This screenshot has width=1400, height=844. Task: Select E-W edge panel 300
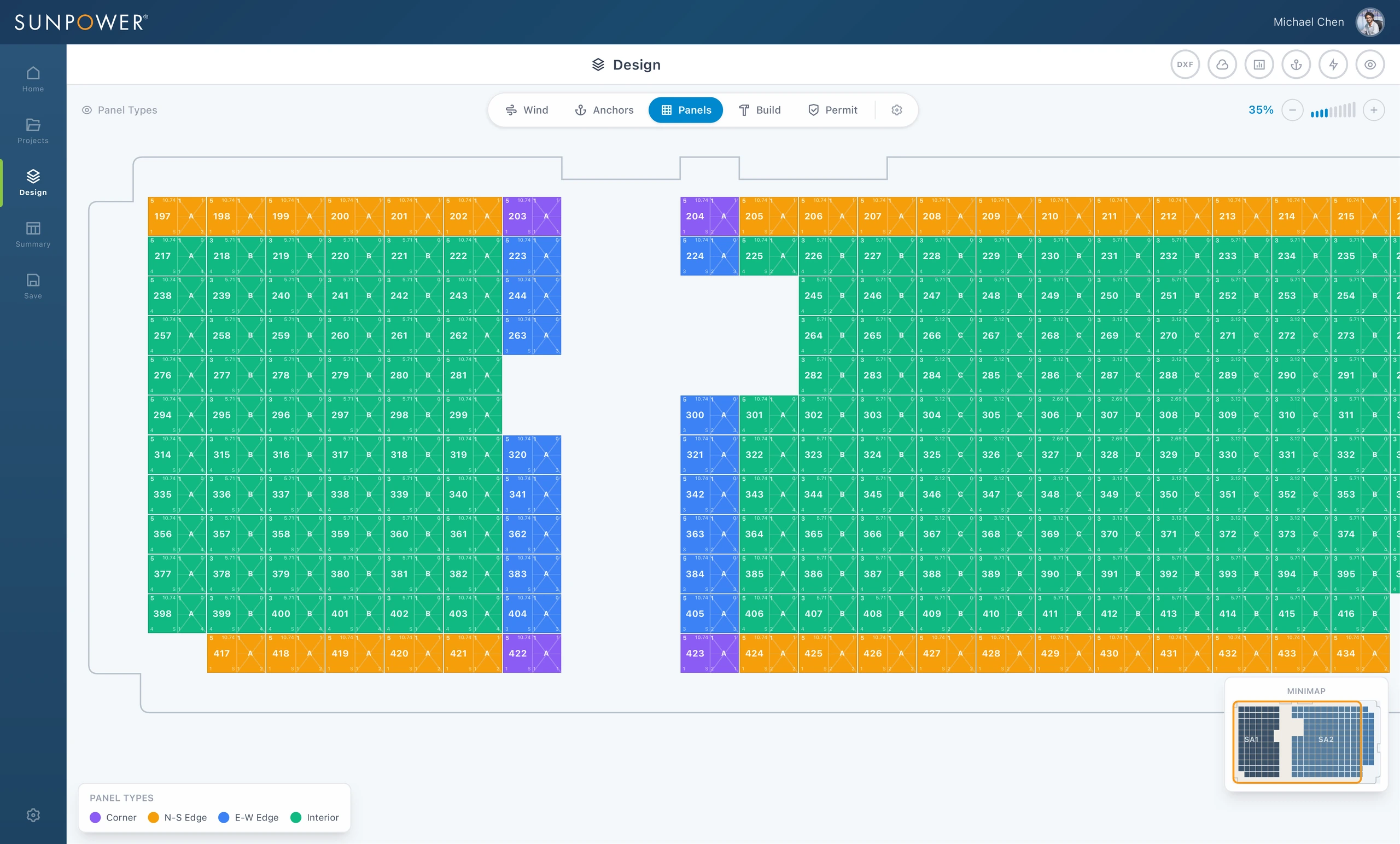pyautogui.click(x=709, y=415)
